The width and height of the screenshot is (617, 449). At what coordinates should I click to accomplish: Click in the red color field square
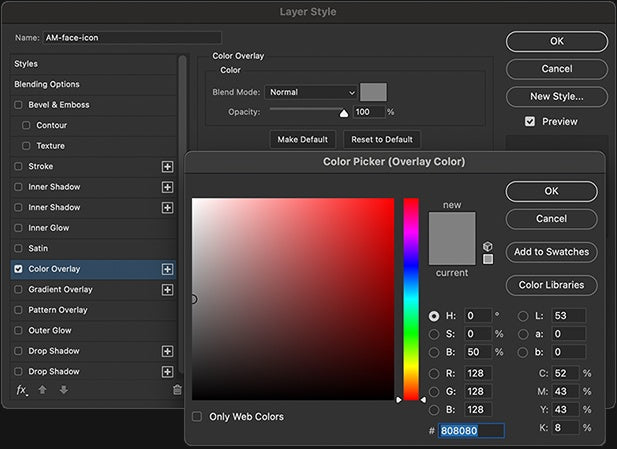click(293, 299)
